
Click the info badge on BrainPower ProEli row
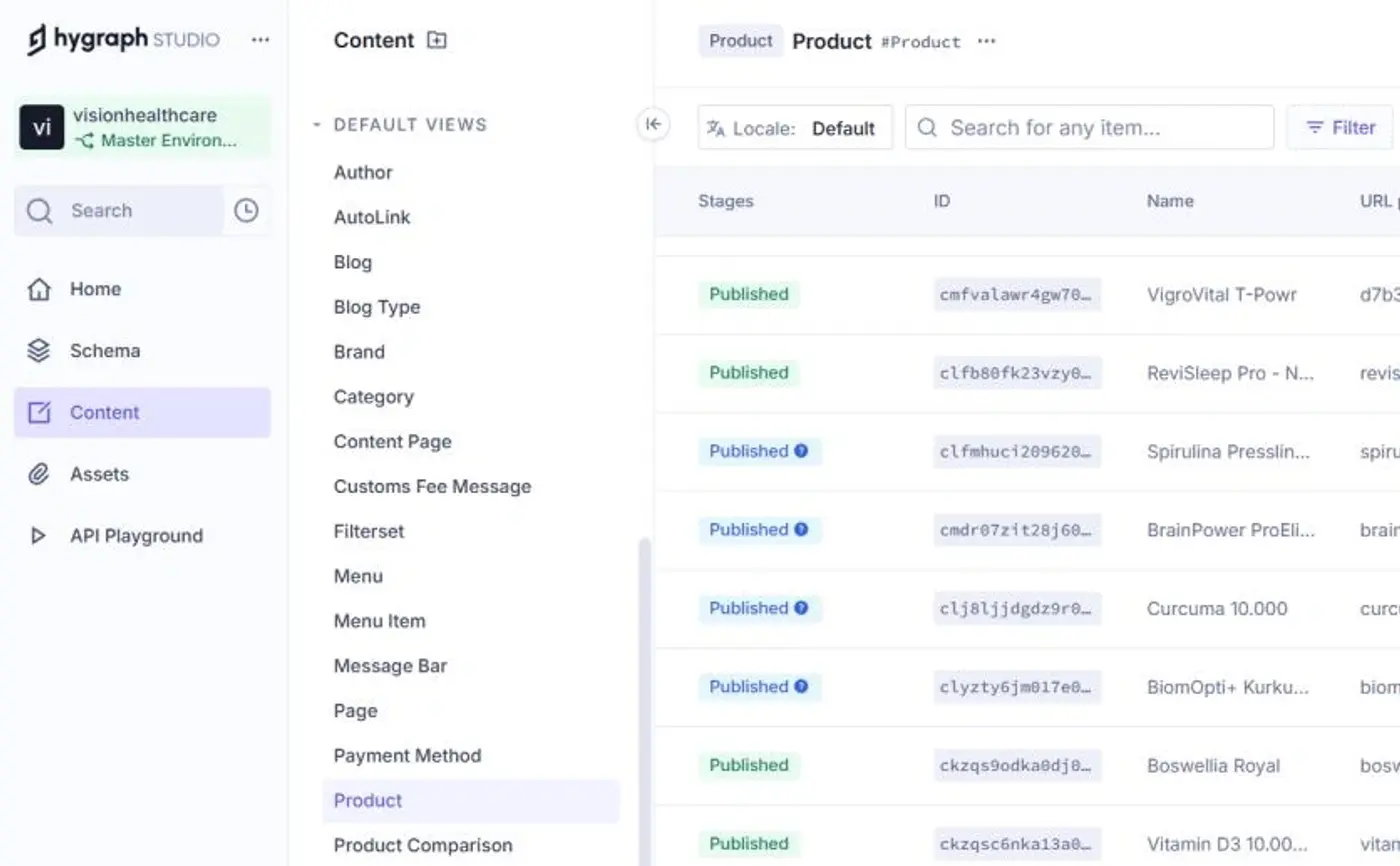tap(801, 529)
